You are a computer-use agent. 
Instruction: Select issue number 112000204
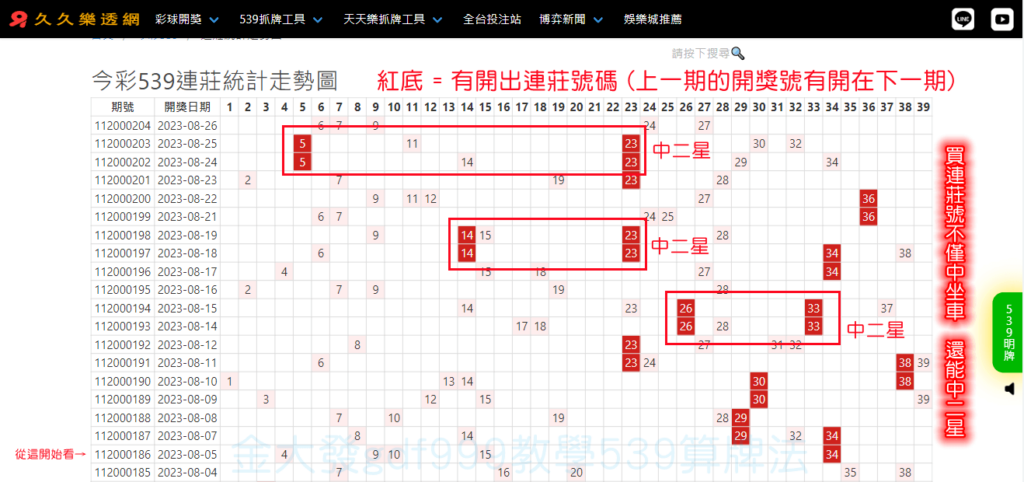[122, 125]
